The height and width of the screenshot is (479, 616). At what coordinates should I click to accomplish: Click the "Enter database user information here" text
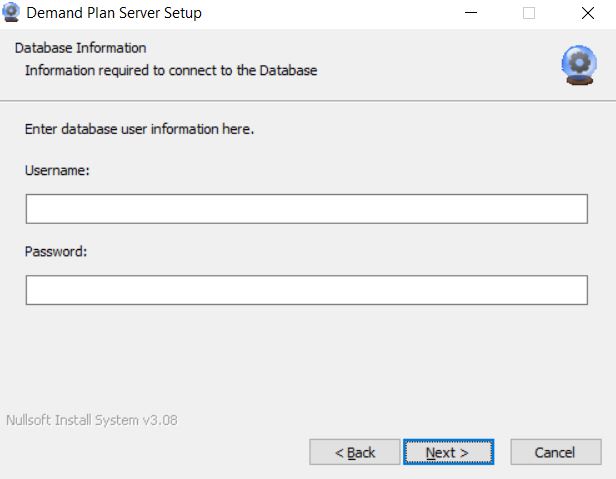(x=139, y=130)
